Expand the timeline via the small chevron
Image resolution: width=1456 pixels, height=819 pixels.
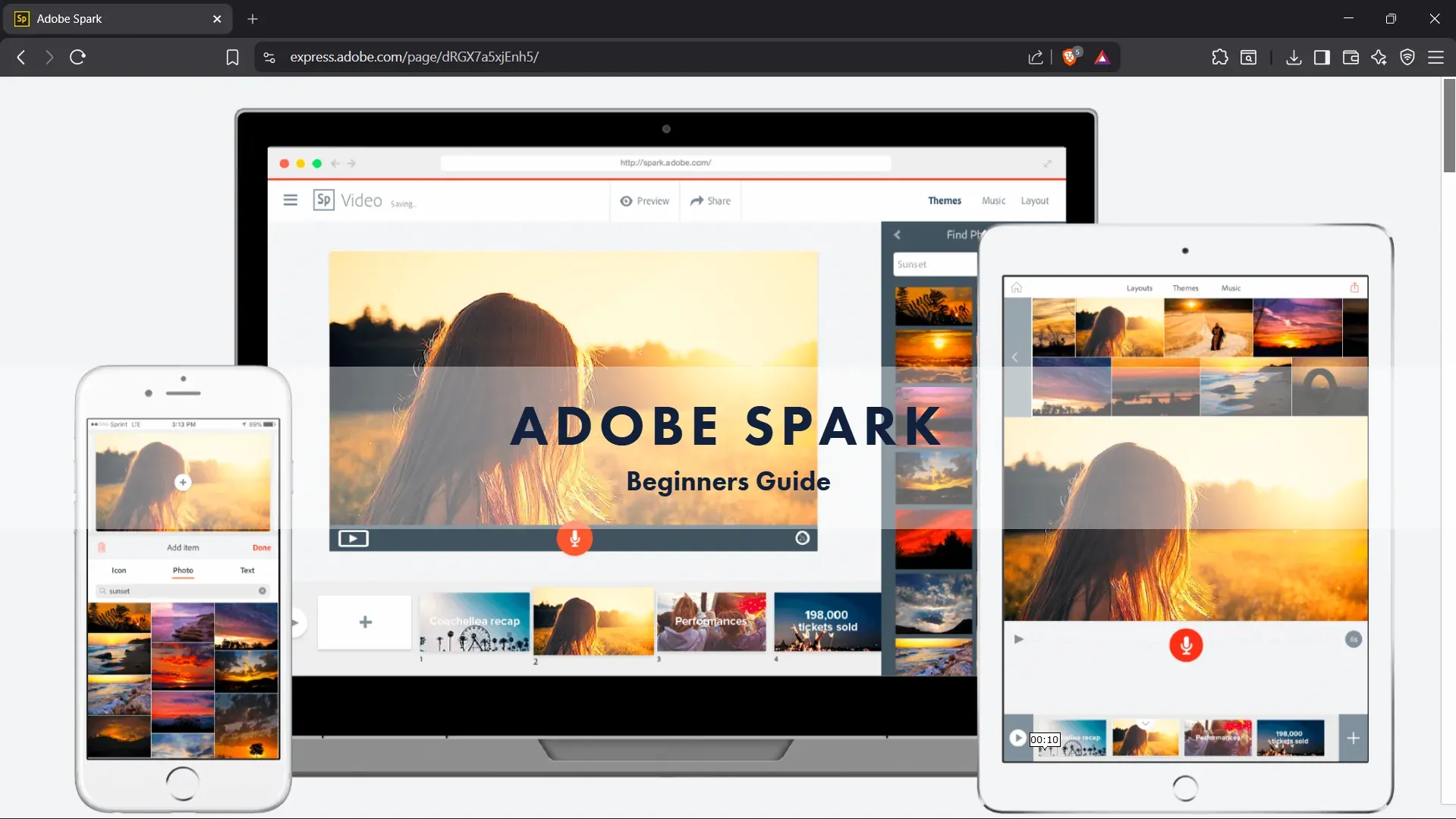click(1146, 722)
